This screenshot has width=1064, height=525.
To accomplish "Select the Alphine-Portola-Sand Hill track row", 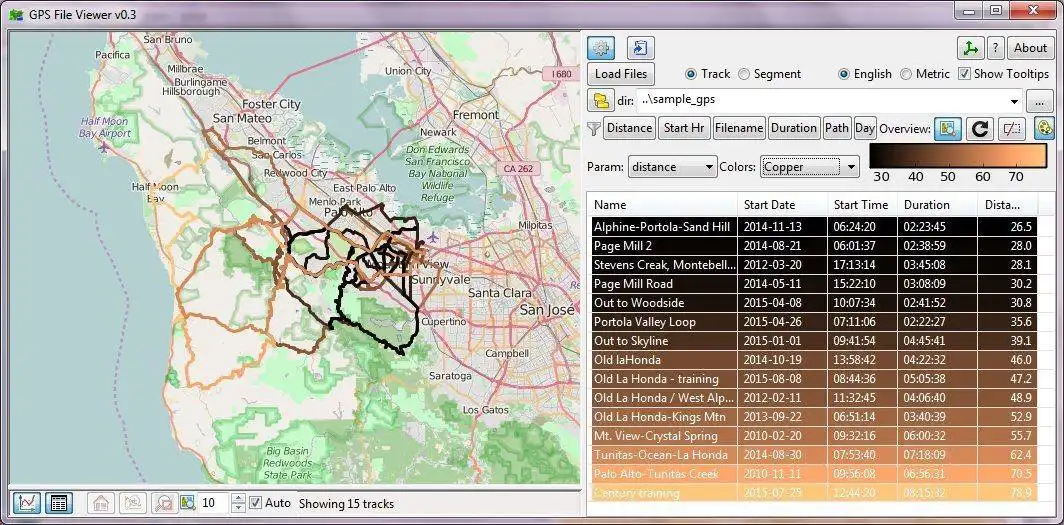I will 812,227.
